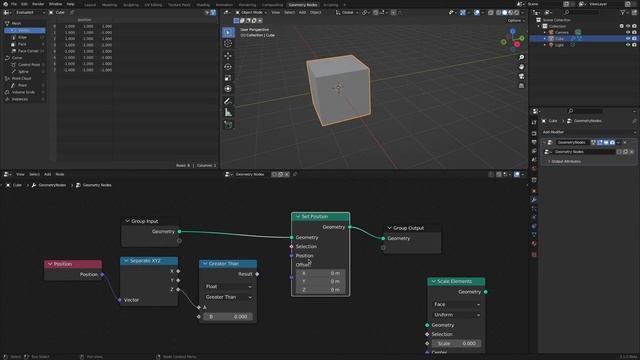640x360 pixels.
Task: Click the pan hand icon in viewport
Action: (x=521, y=67)
